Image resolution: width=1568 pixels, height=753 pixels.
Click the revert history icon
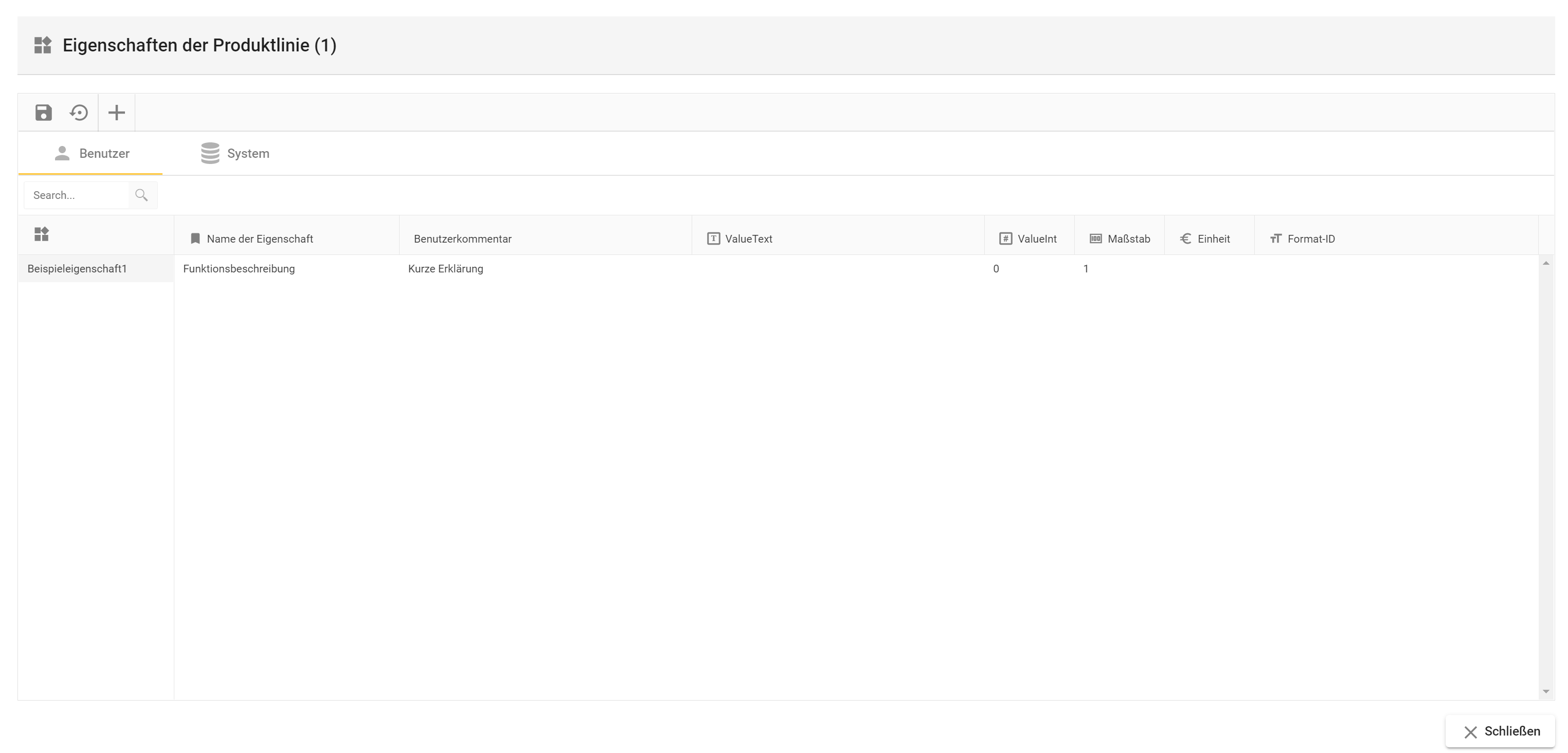(79, 113)
